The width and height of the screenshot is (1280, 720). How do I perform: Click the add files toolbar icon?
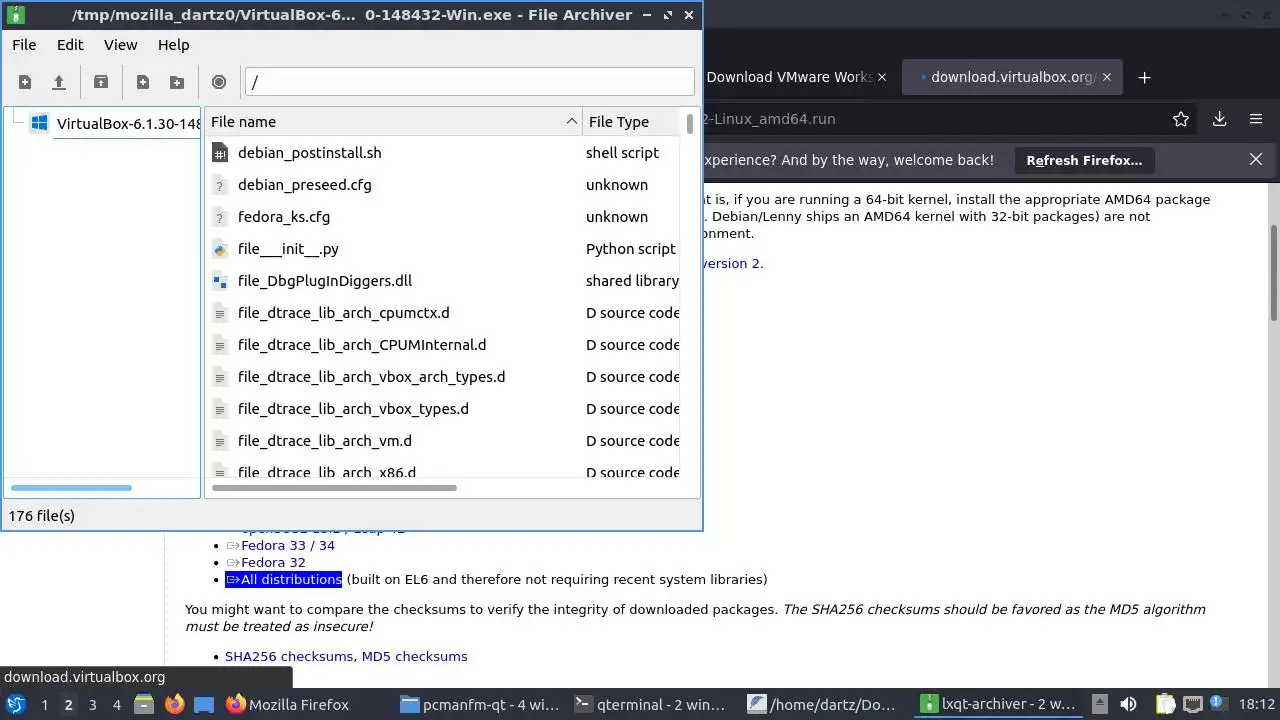point(143,82)
